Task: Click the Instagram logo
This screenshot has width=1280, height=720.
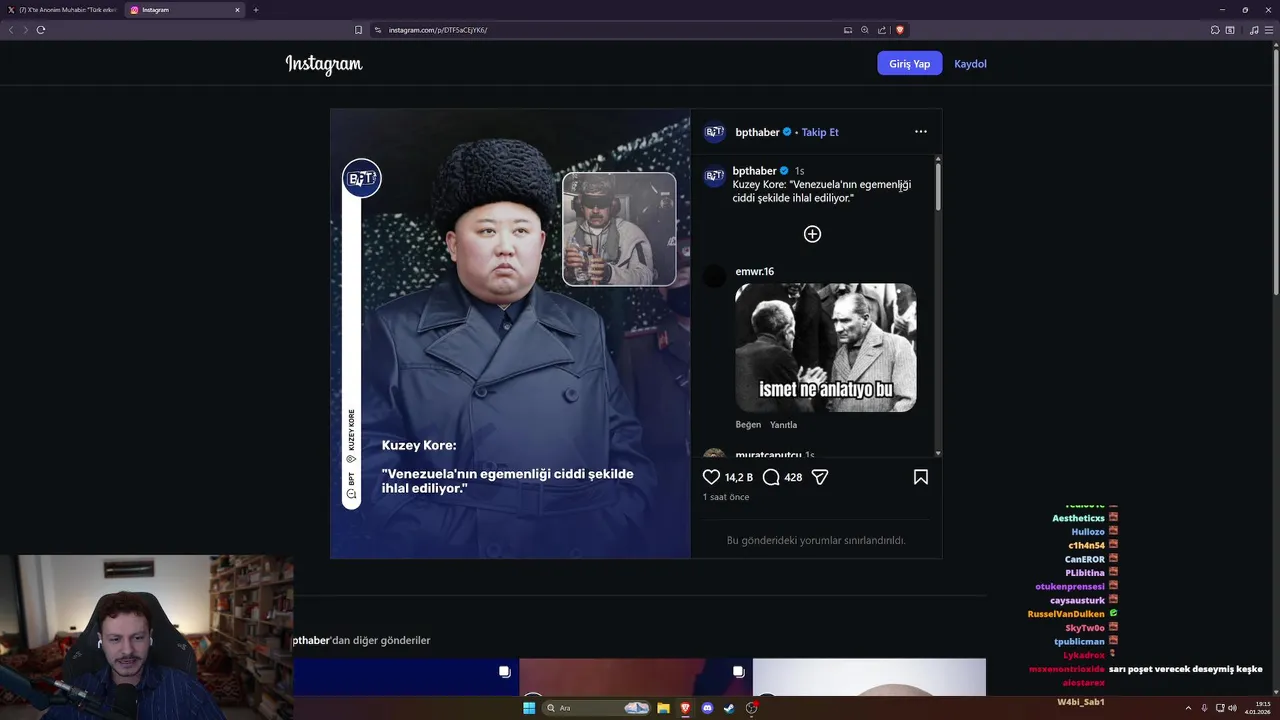Action: click(324, 64)
